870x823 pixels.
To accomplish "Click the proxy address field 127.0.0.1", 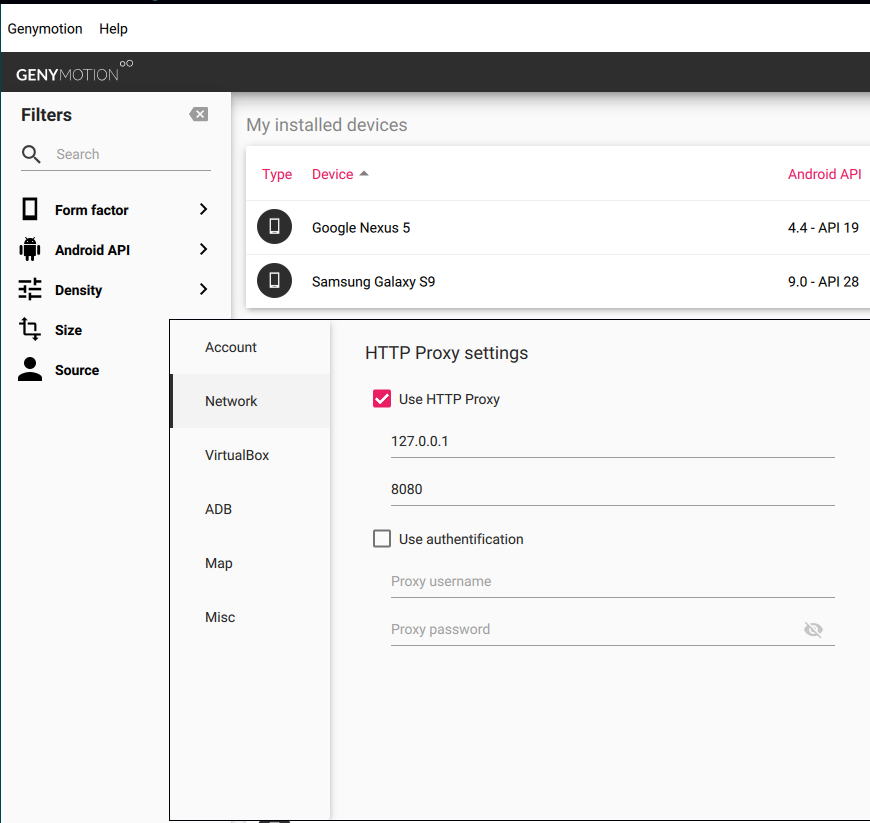I will point(613,442).
